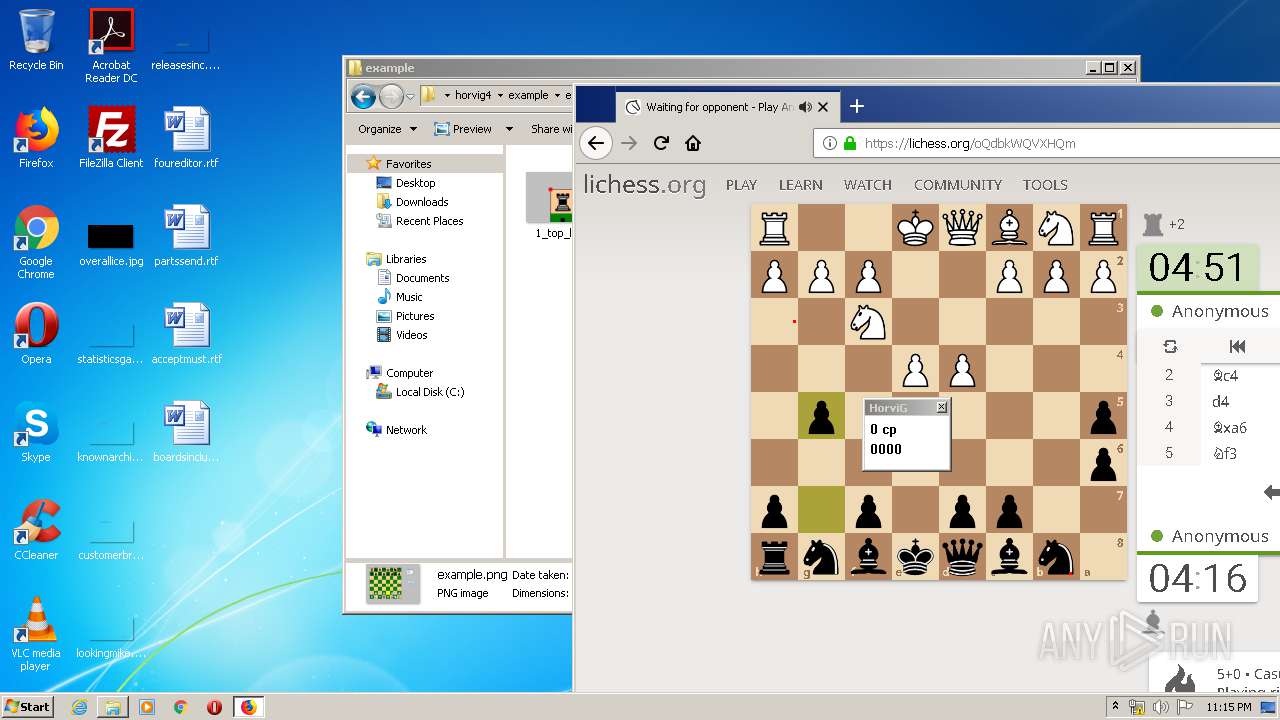Viewport: 1280px width, 720px height.
Task: Click the white queen on the board
Action: (x=962, y=228)
